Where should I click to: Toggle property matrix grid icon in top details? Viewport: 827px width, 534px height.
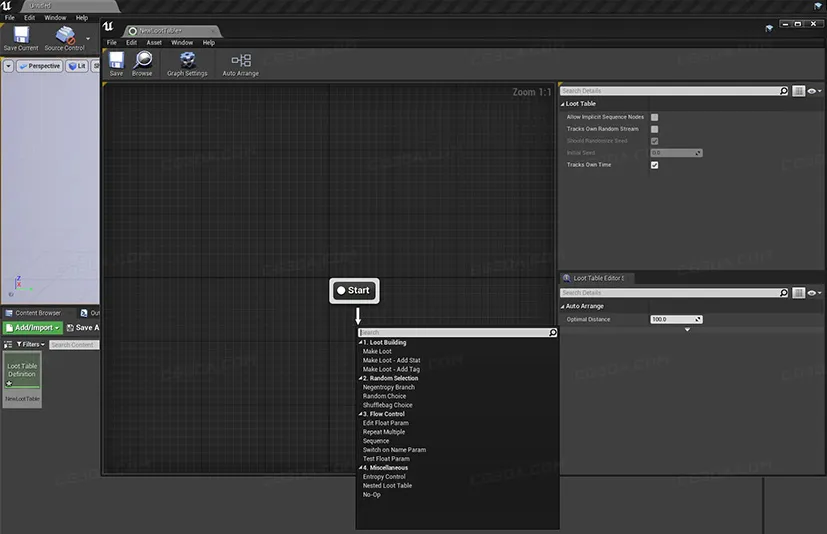[799, 91]
